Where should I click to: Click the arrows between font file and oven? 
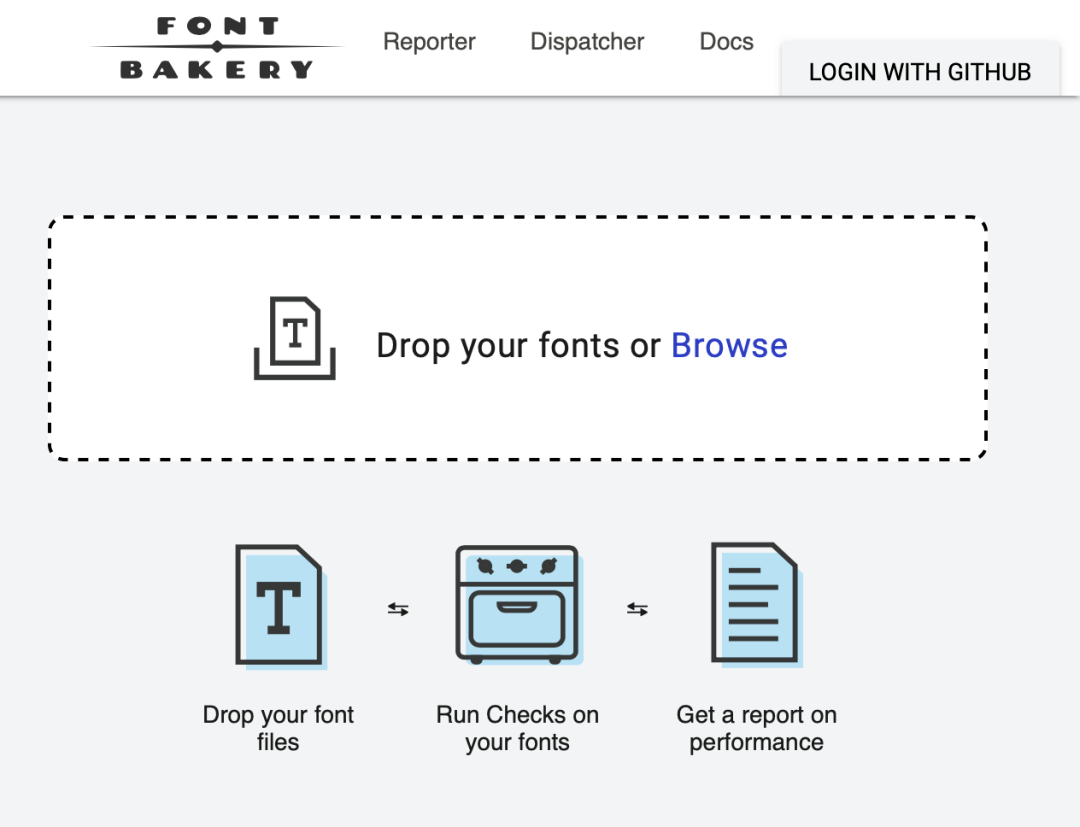coord(398,609)
